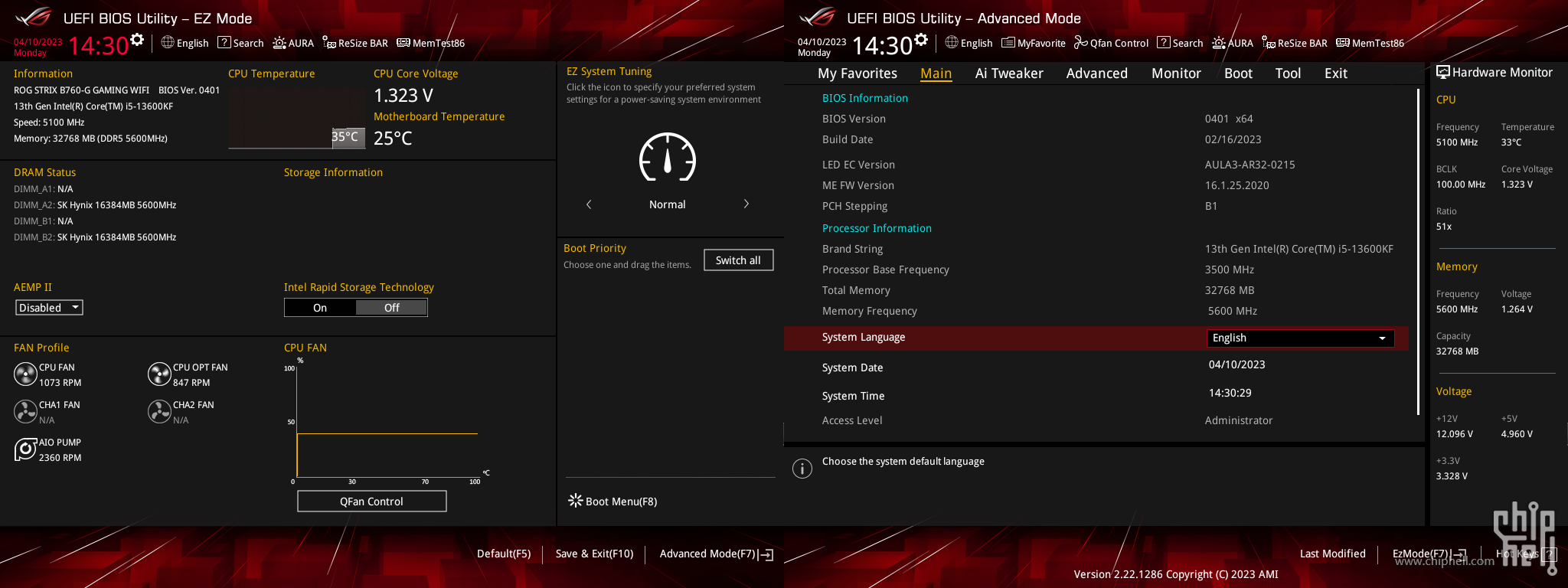Click the CPU temperature 35°C bar
Screen dimensions: 1568x588
pos(348,137)
